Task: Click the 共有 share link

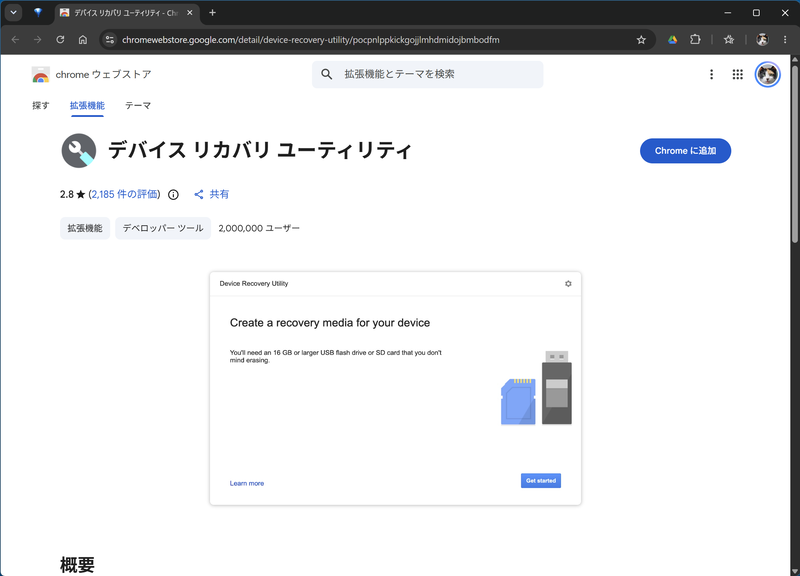Action: (x=211, y=194)
